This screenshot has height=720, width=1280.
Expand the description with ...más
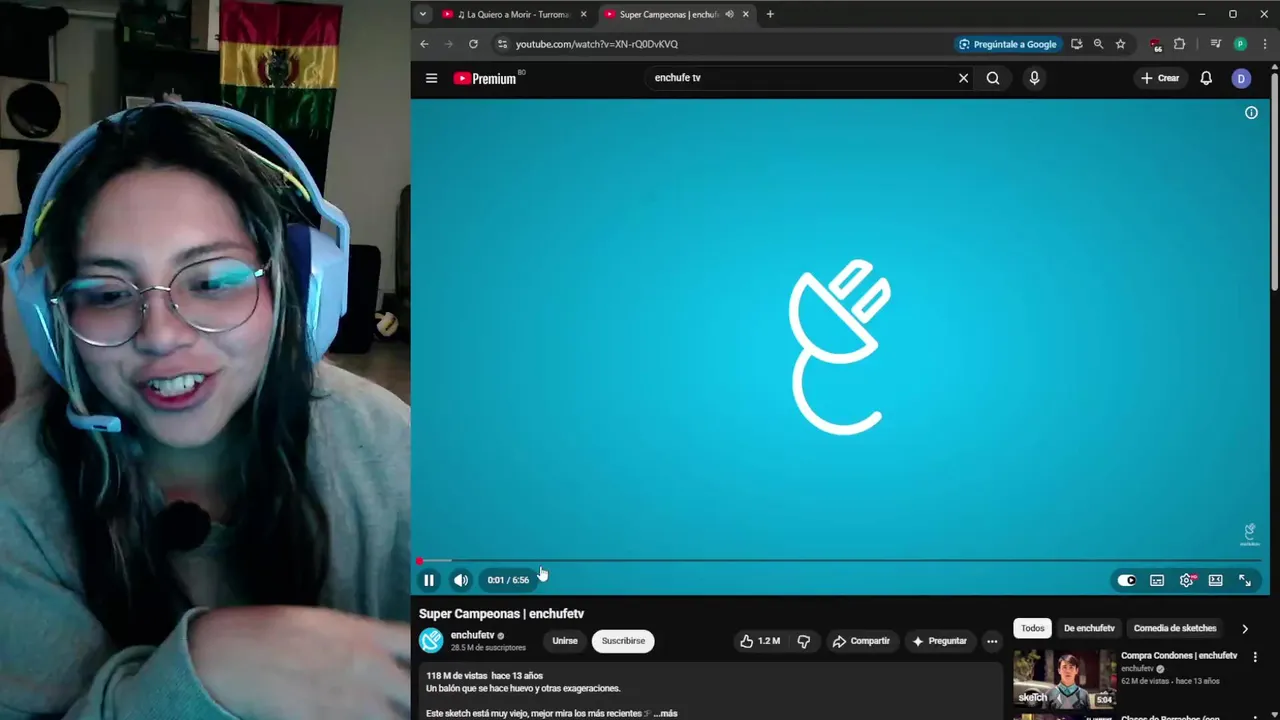pyautogui.click(x=665, y=713)
